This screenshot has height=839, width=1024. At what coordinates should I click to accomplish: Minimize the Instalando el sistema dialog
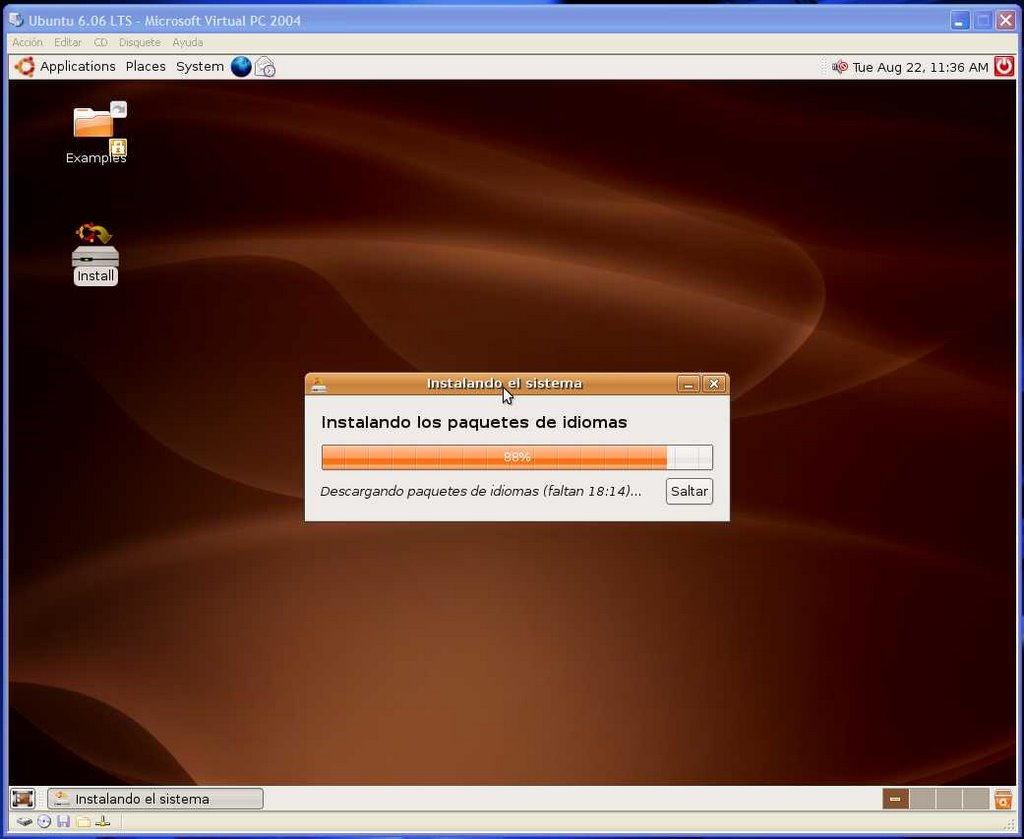[688, 384]
